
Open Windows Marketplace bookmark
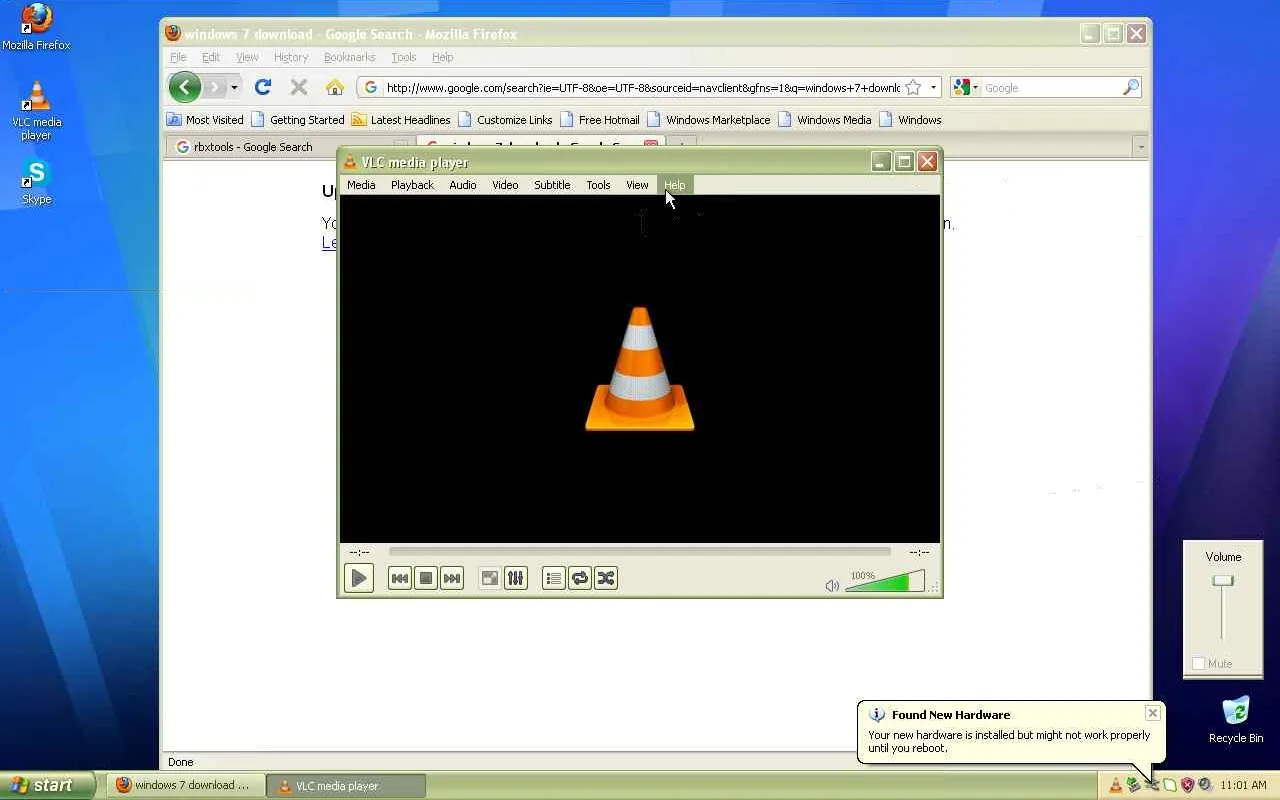(709, 120)
